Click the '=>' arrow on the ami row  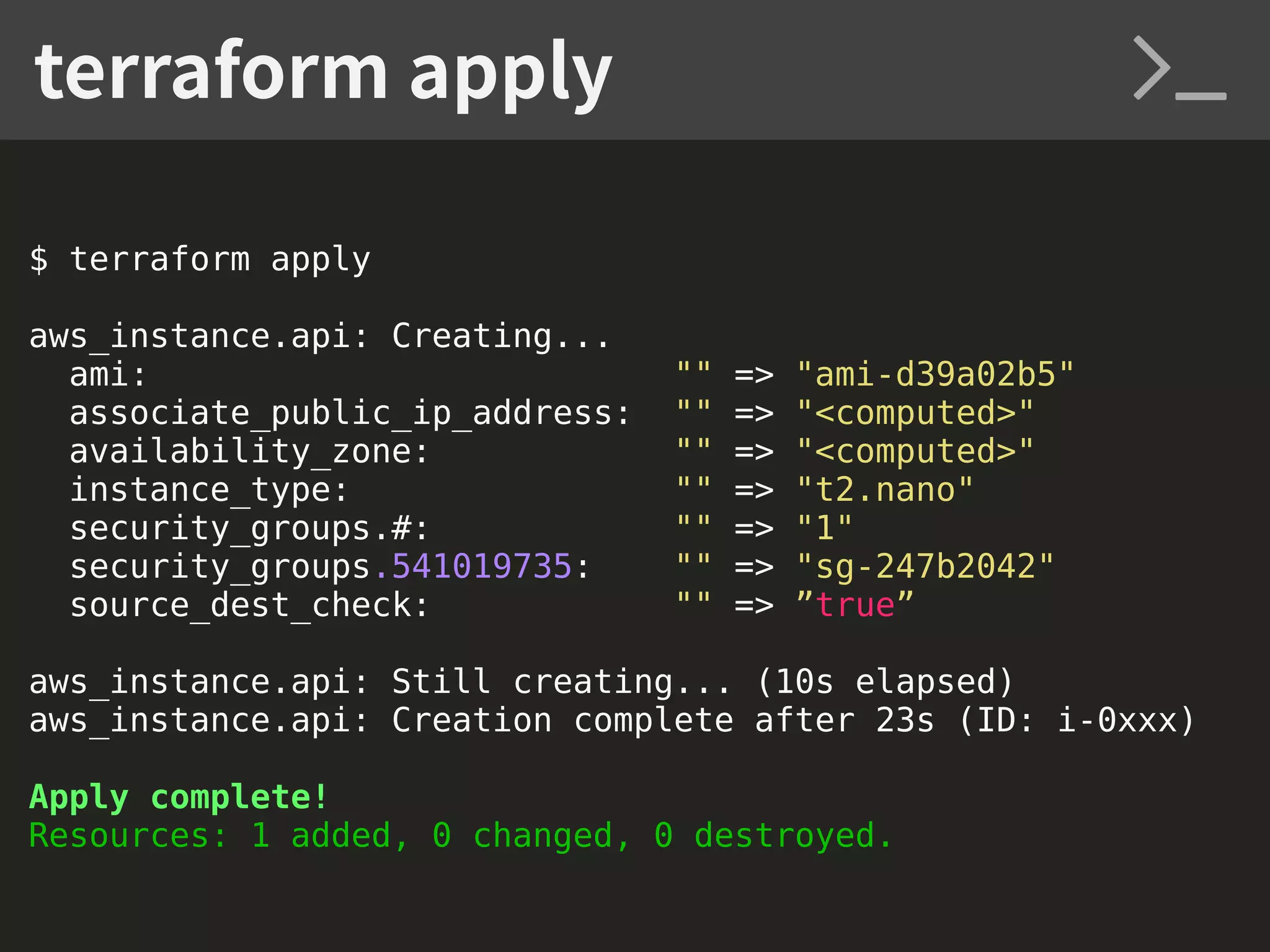coord(754,375)
